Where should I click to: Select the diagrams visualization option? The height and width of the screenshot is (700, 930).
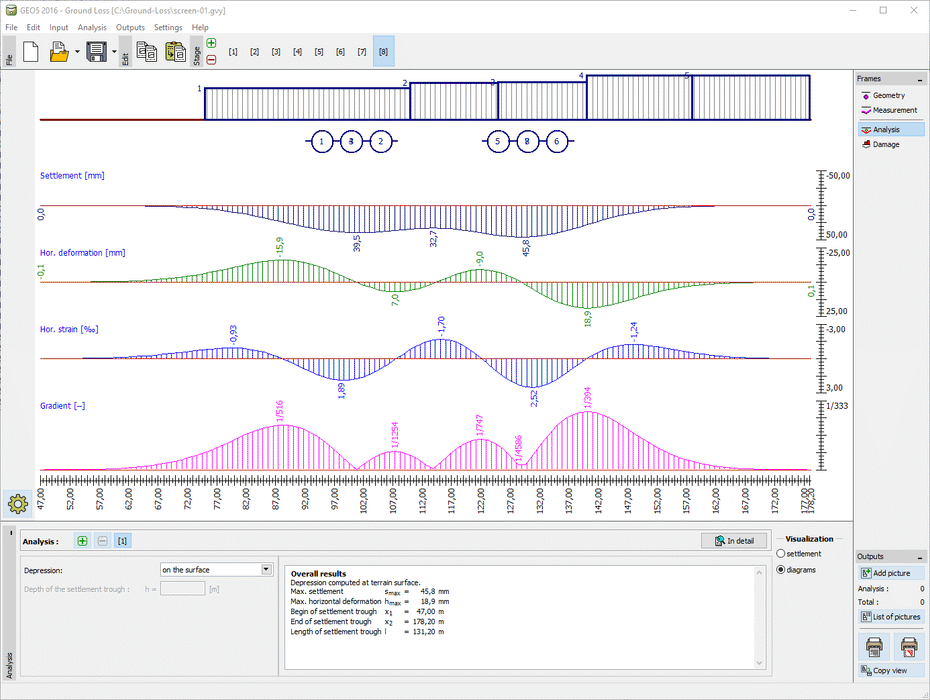tap(781, 570)
